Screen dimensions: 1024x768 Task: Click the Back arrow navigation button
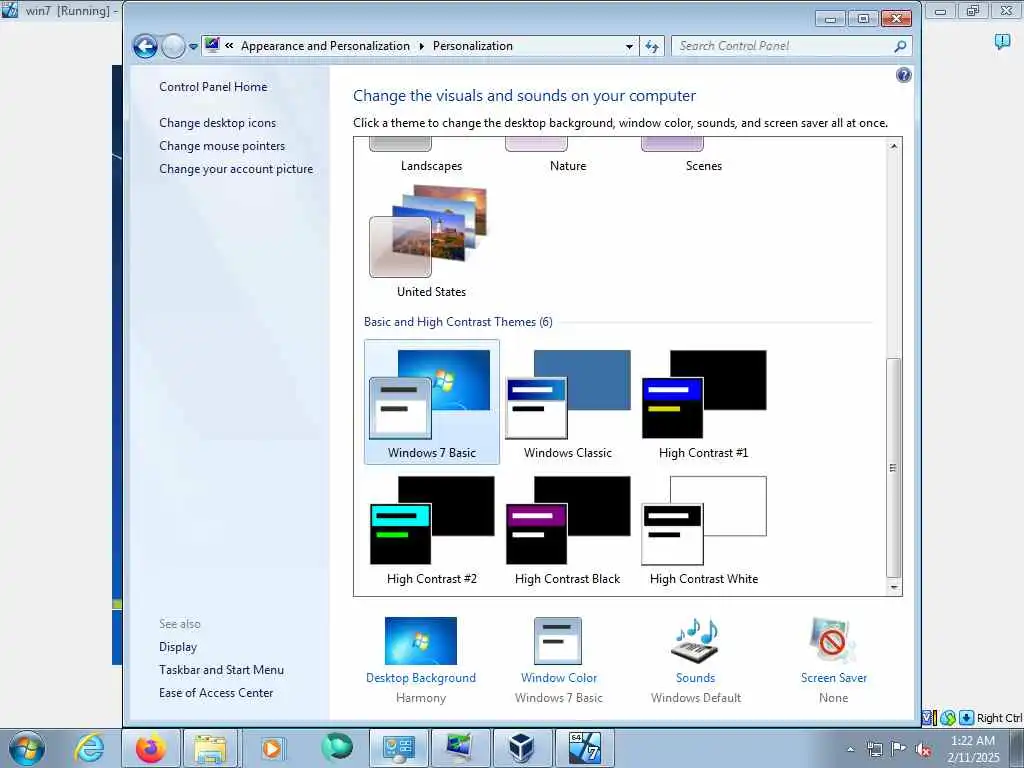point(145,46)
